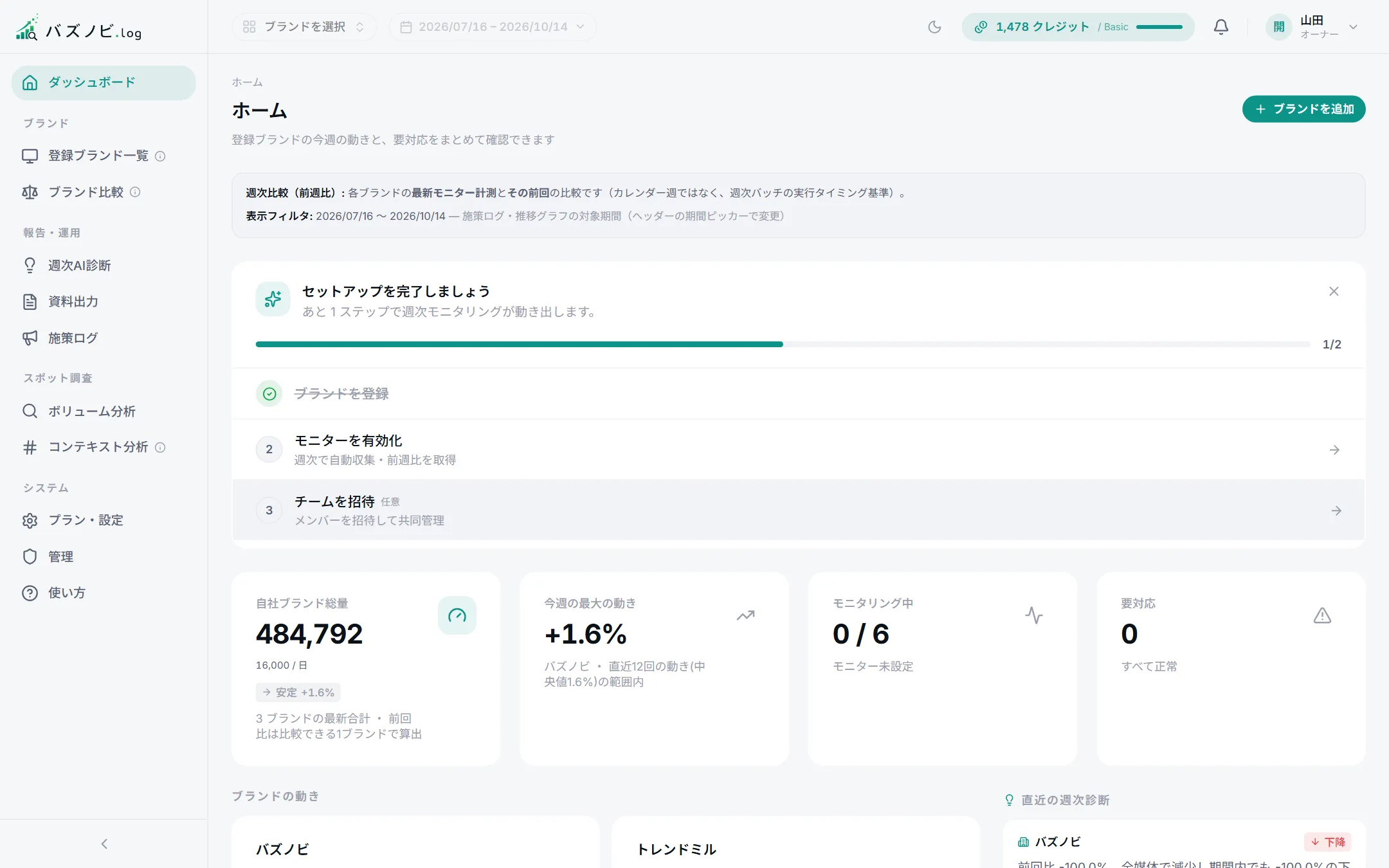Click the コンテキスト分析 hash icon

[30, 448]
